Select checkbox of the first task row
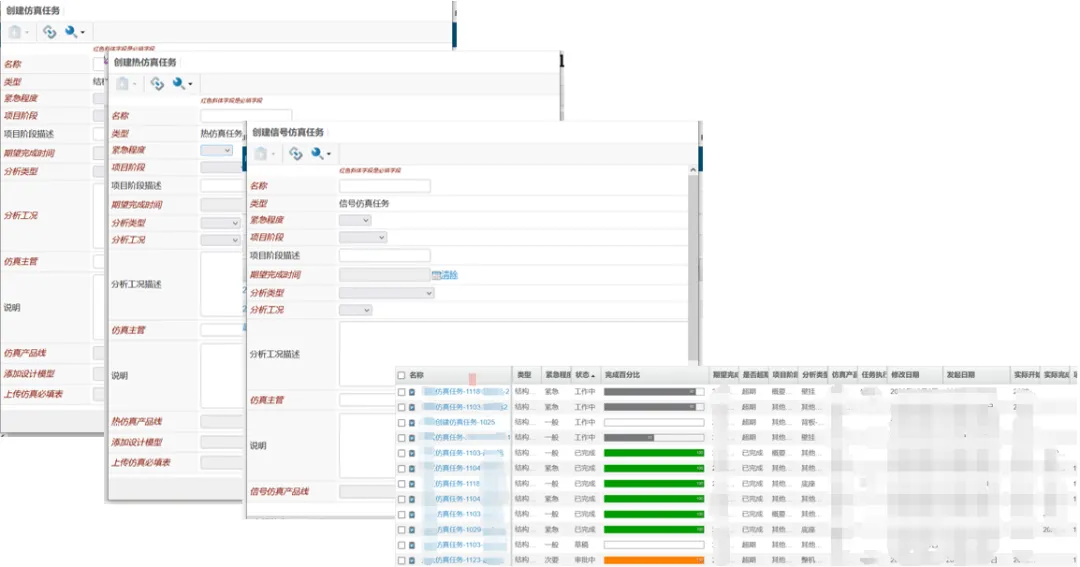 pyautogui.click(x=402, y=392)
